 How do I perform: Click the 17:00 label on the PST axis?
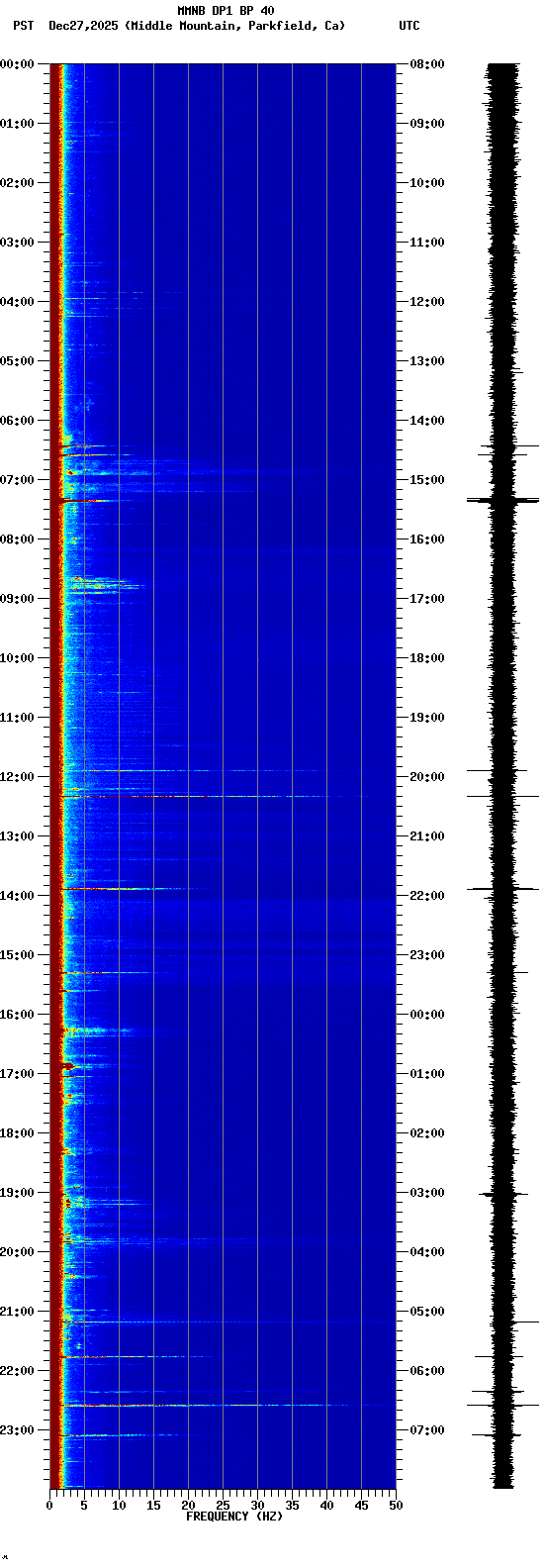17,1074
